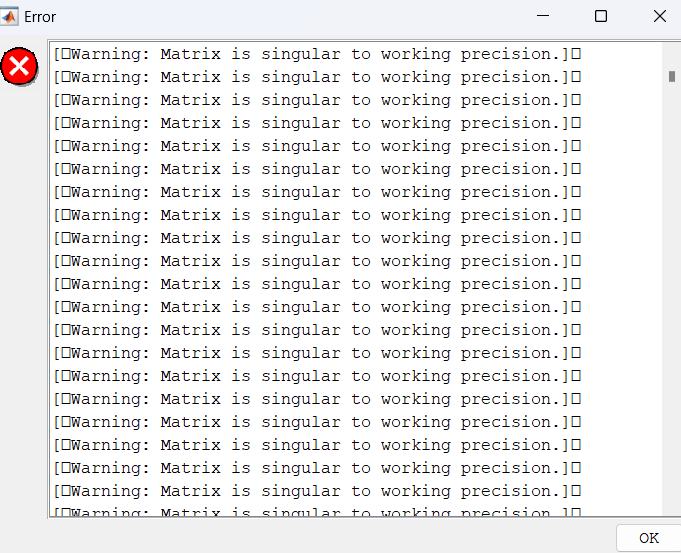This screenshot has width=681, height=553.
Task: Select the first warning line in the list
Action: coord(317,54)
